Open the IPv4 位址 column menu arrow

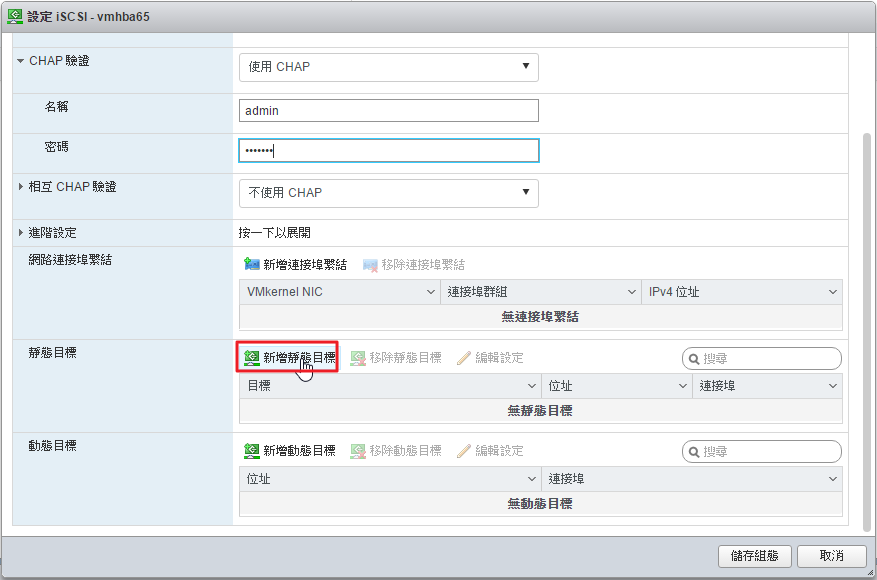point(833,292)
